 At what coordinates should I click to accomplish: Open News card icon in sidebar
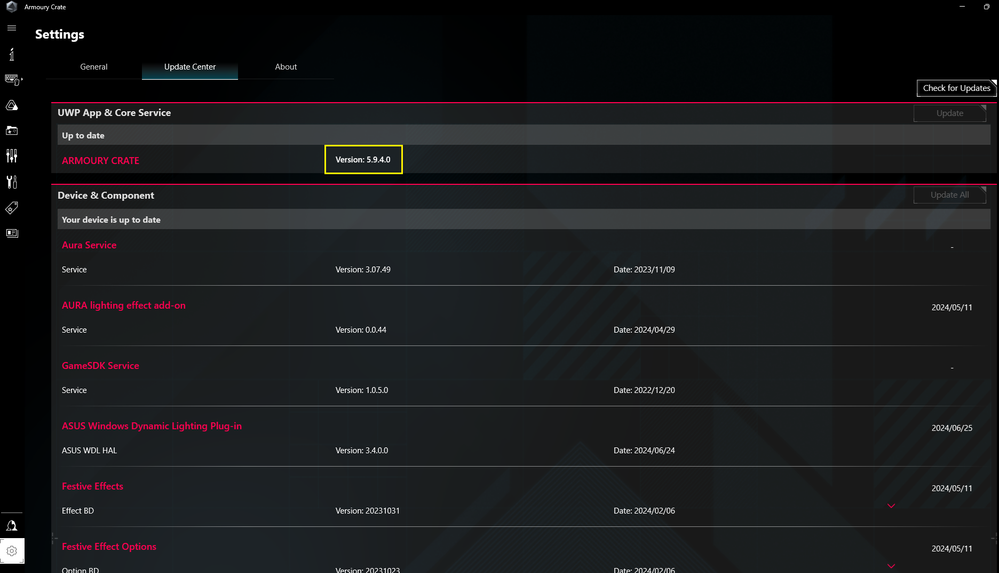pos(11,233)
